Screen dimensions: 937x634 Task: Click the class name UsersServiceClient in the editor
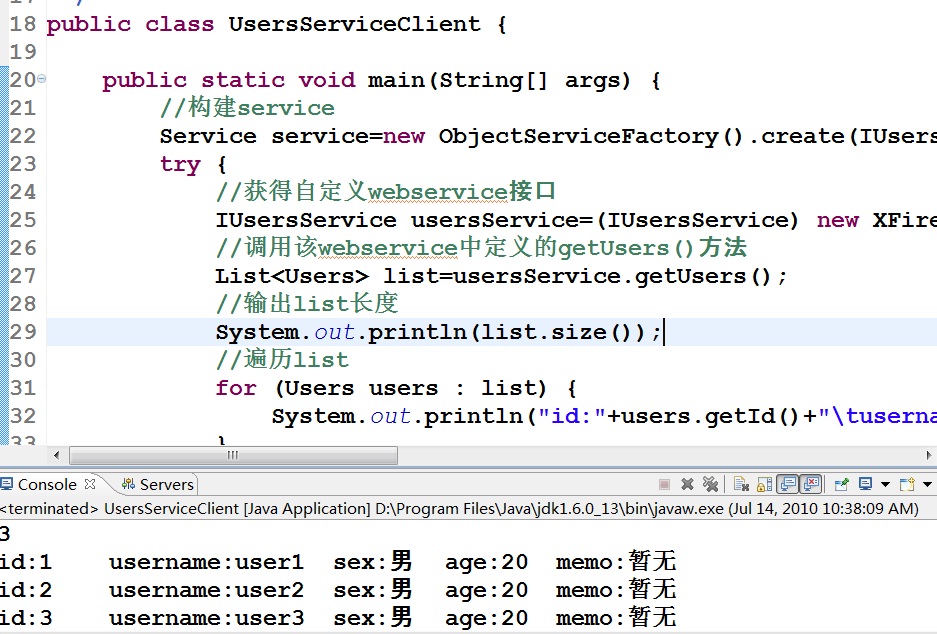click(x=354, y=24)
